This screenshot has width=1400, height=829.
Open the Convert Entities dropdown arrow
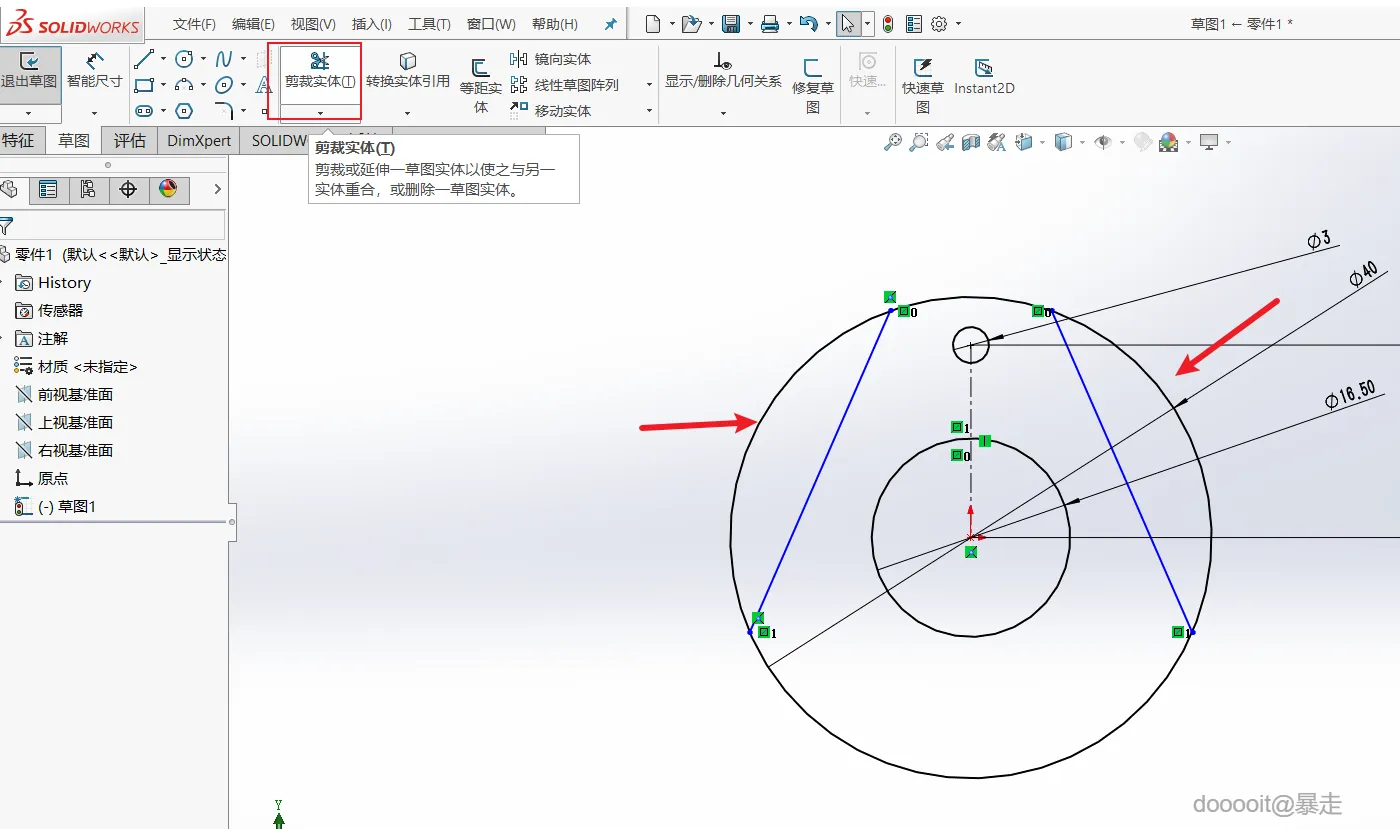(407, 113)
